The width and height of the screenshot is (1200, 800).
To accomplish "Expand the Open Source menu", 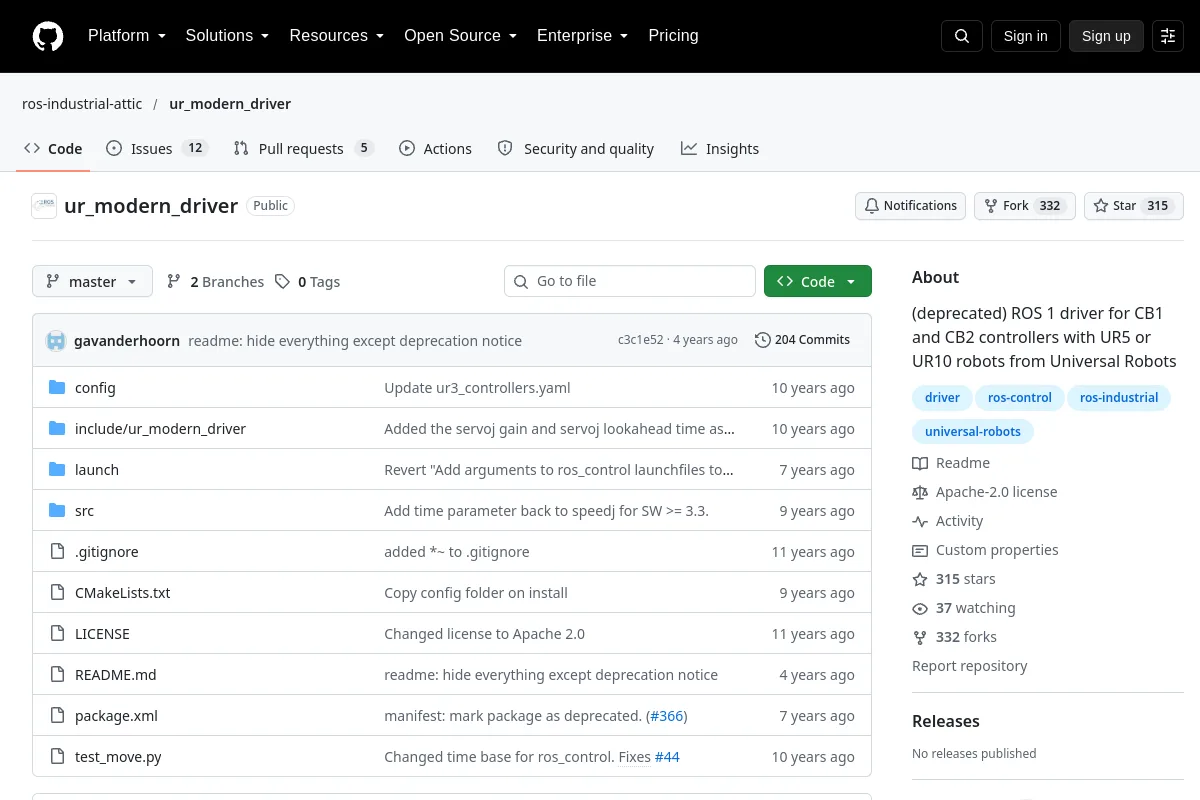I will pyautogui.click(x=460, y=36).
